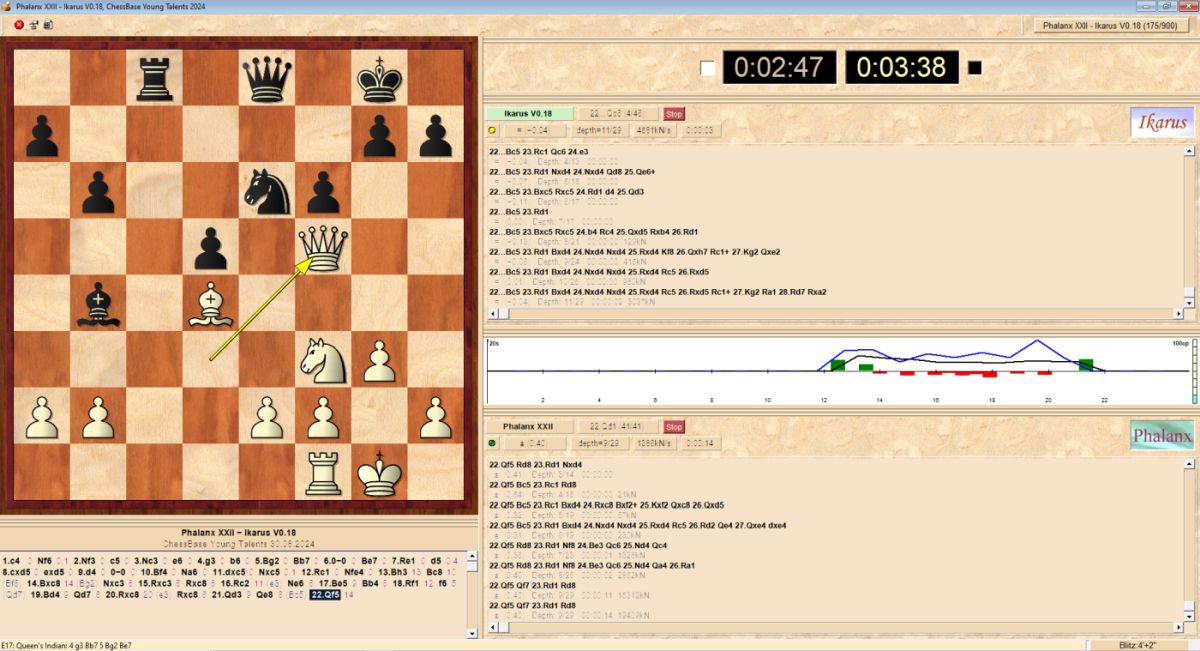Click the black pawn on f6
This screenshot has width=1200, height=651.
[324, 191]
